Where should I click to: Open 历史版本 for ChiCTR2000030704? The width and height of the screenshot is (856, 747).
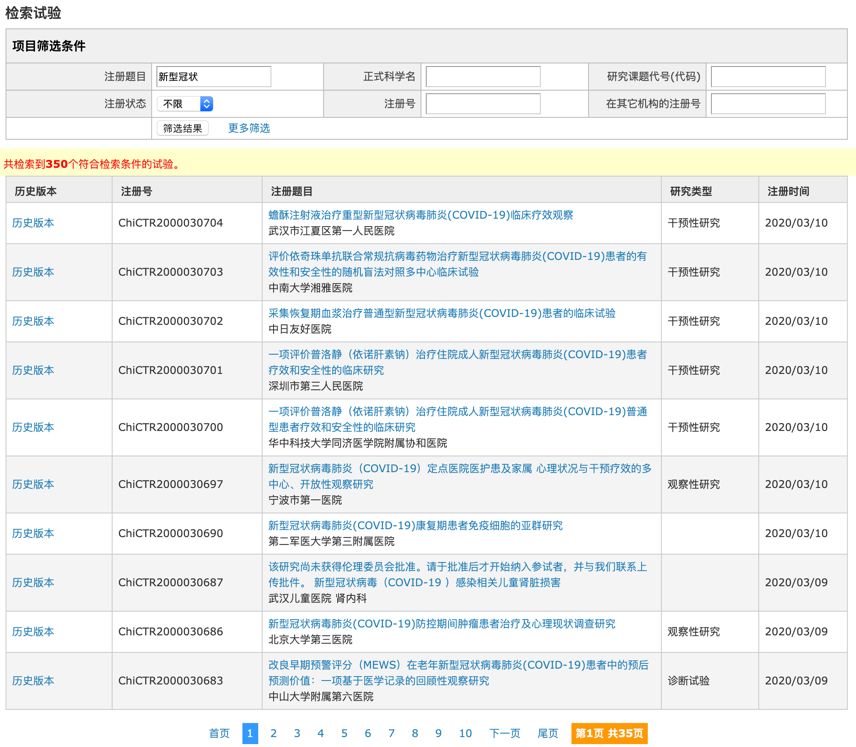pyautogui.click(x=33, y=223)
